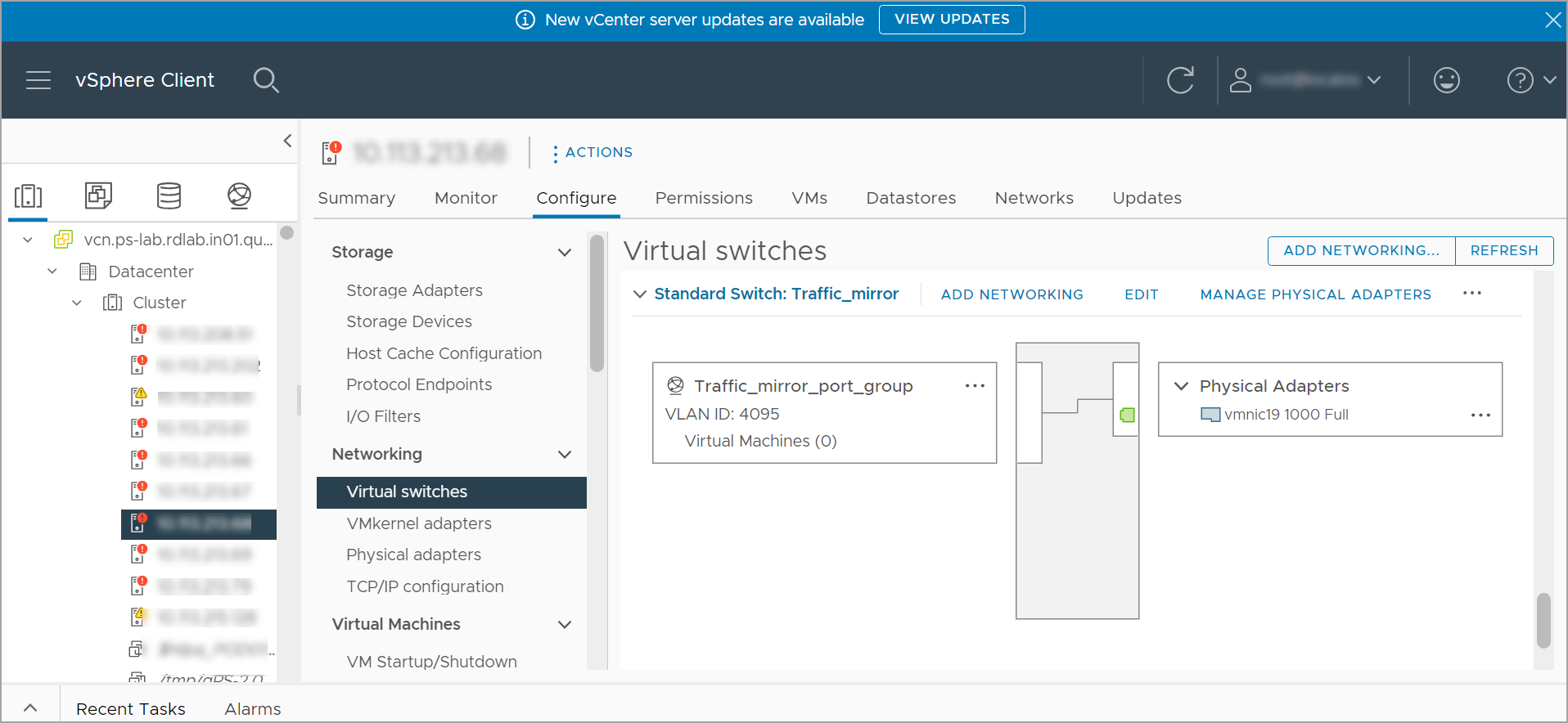The height and width of the screenshot is (723, 1568).
Task: Collapse the Networking section
Action: pyautogui.click(x=564, y=454)
